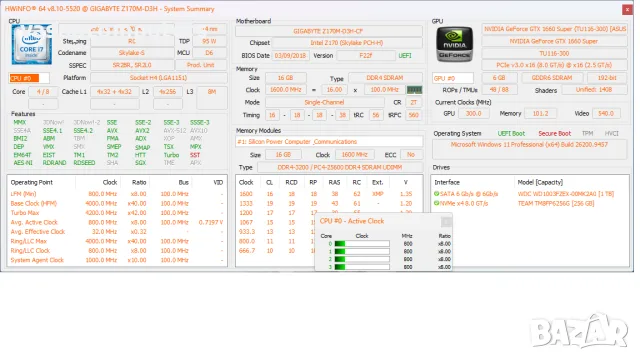Click the Cache L1 value 4x32 + 4x32
The height and width of the screenshot is (360, 640).
tap(115, 92)
